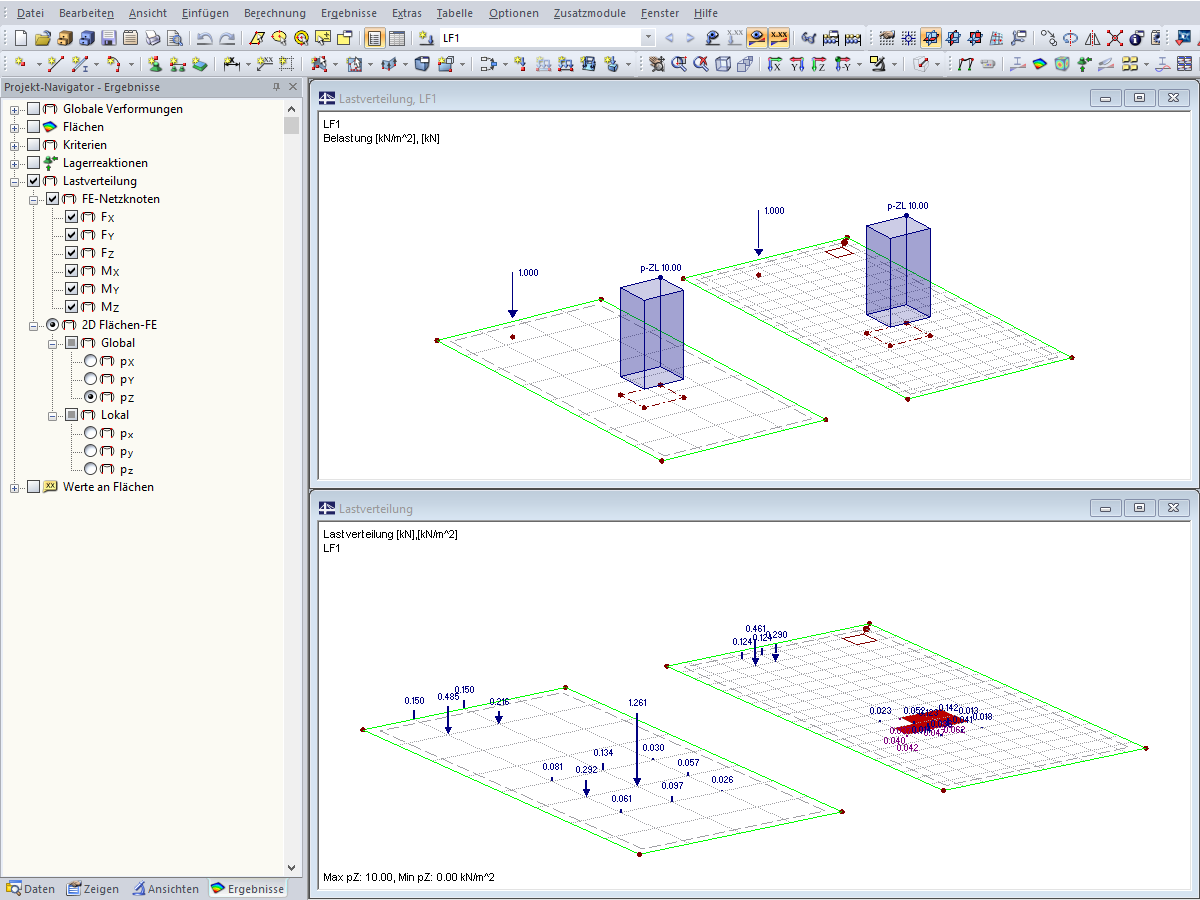
Task: Click the New file icon
Action: 20,38
